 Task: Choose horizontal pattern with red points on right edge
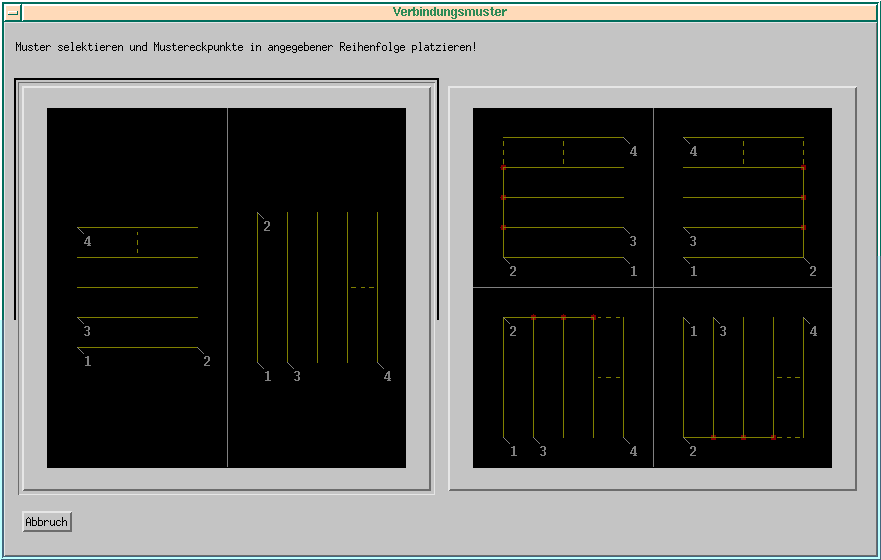click(743, 197)
